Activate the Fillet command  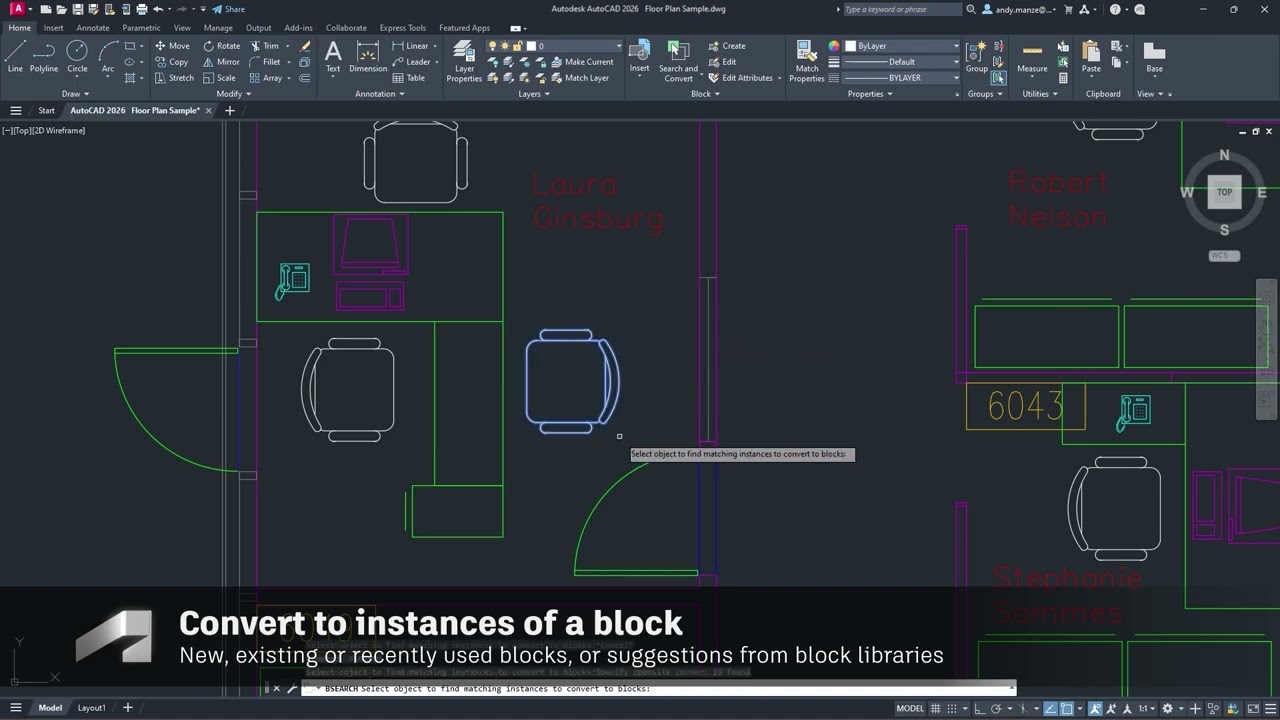point(265,62)
